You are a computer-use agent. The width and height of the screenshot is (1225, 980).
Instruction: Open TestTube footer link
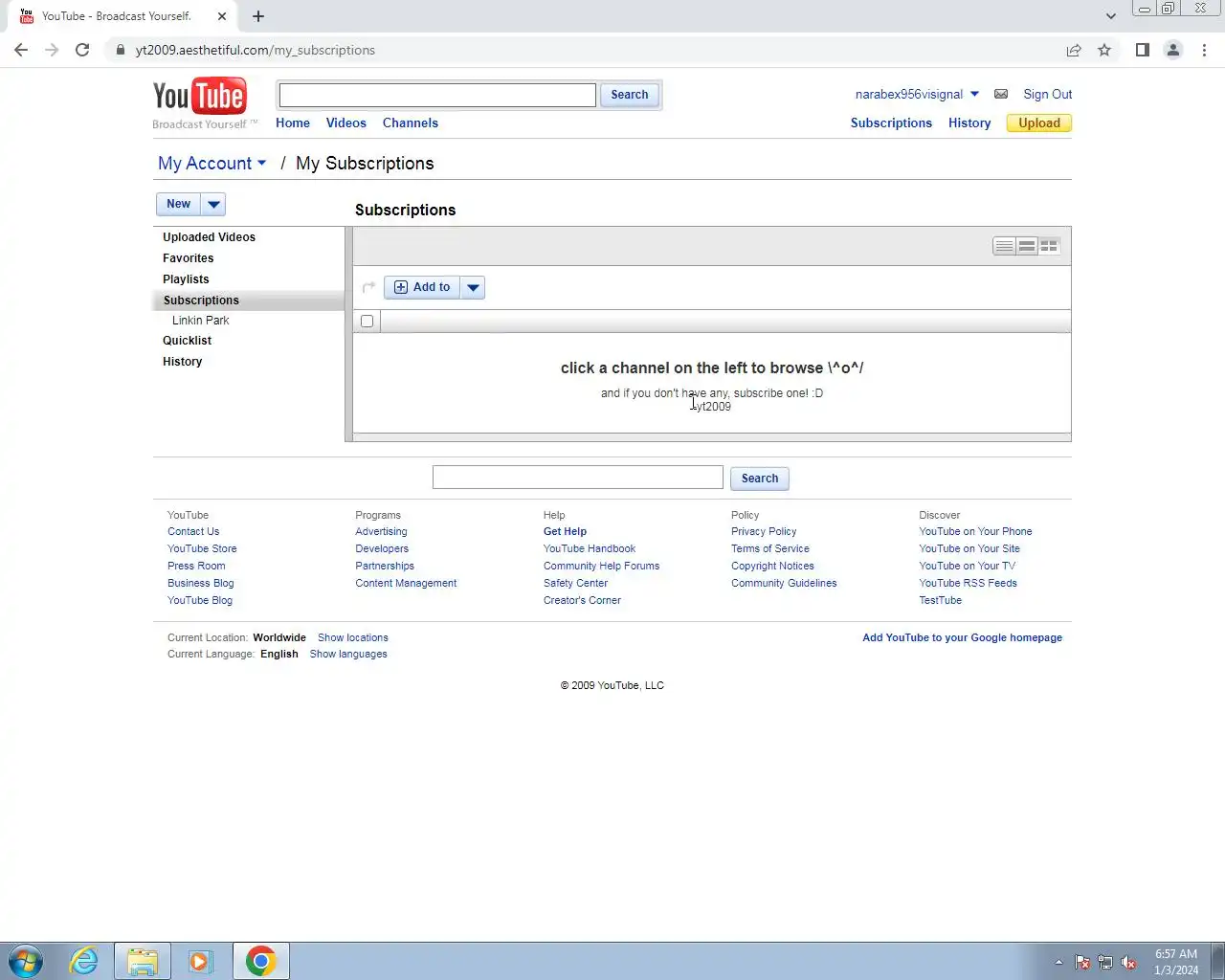tap(940, 600)
